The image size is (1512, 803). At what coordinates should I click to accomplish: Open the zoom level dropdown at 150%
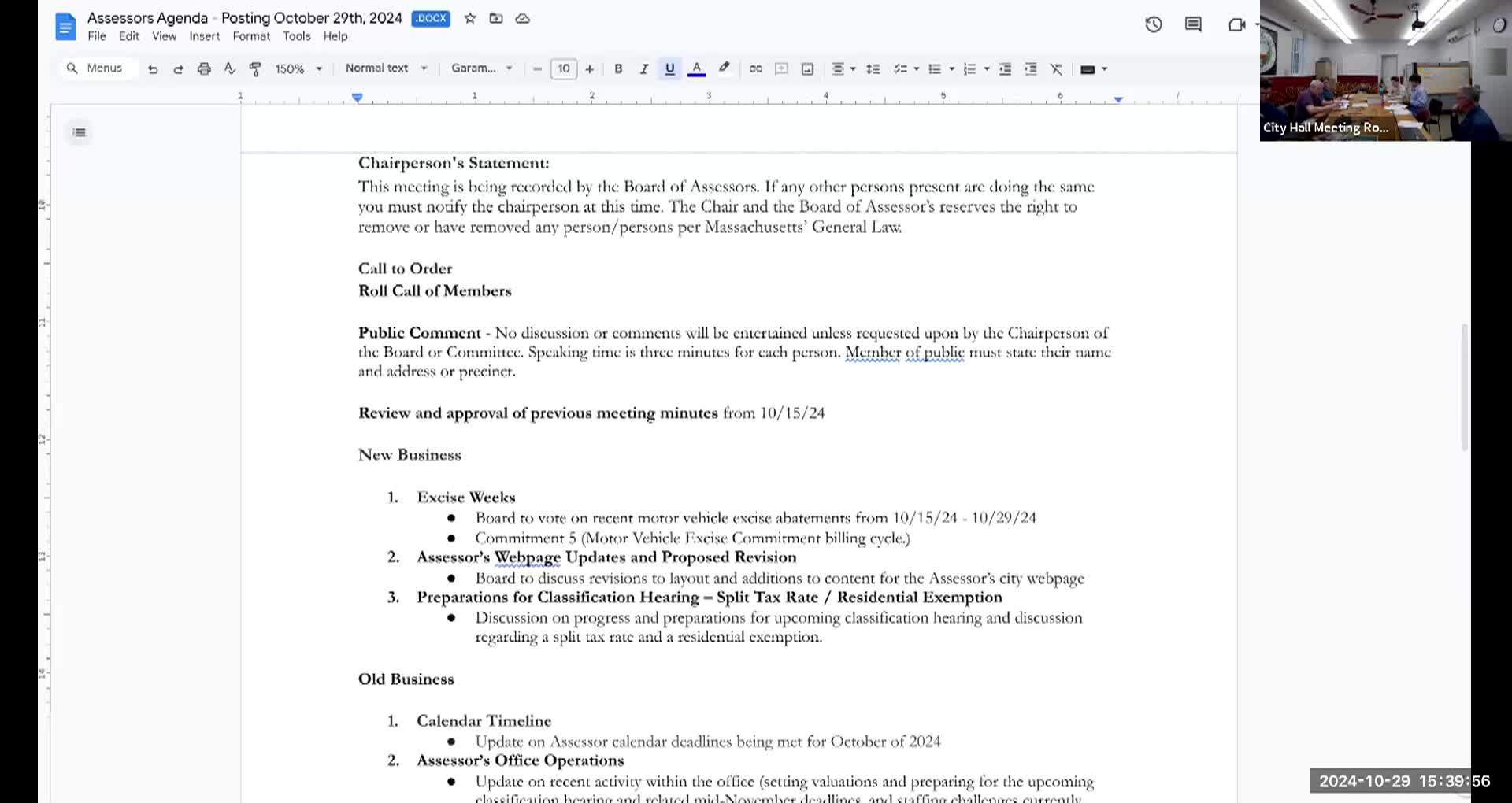pyautogui.click(x=298, y=69)
